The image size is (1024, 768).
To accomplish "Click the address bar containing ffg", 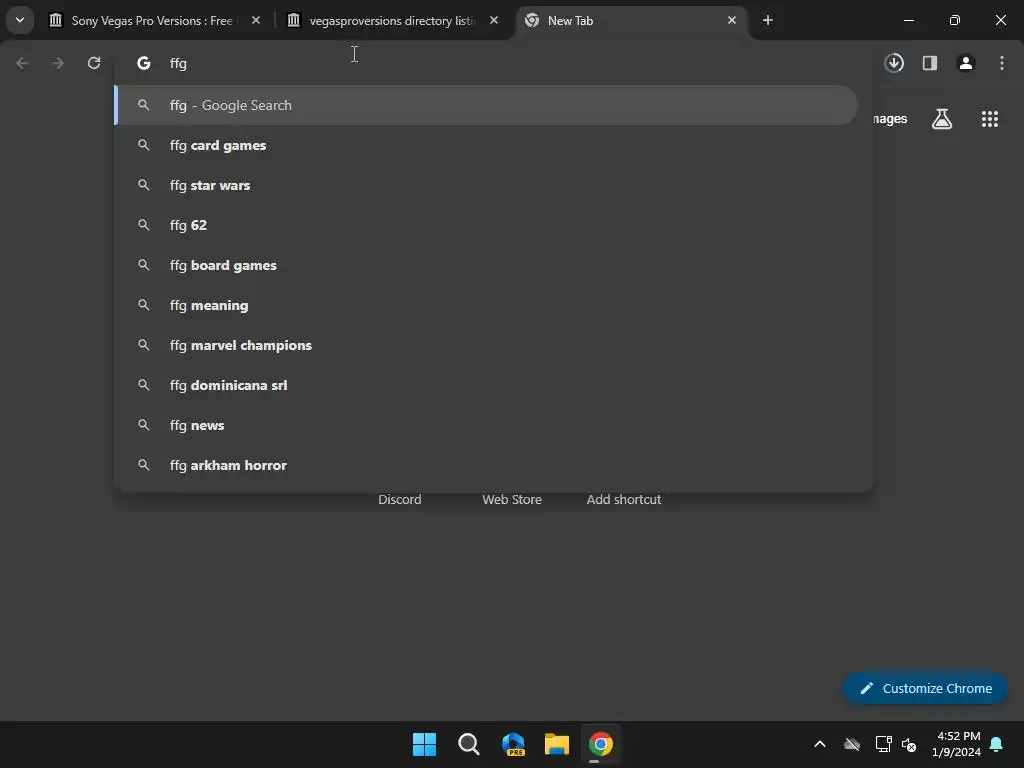I will [x=493, y=63].
